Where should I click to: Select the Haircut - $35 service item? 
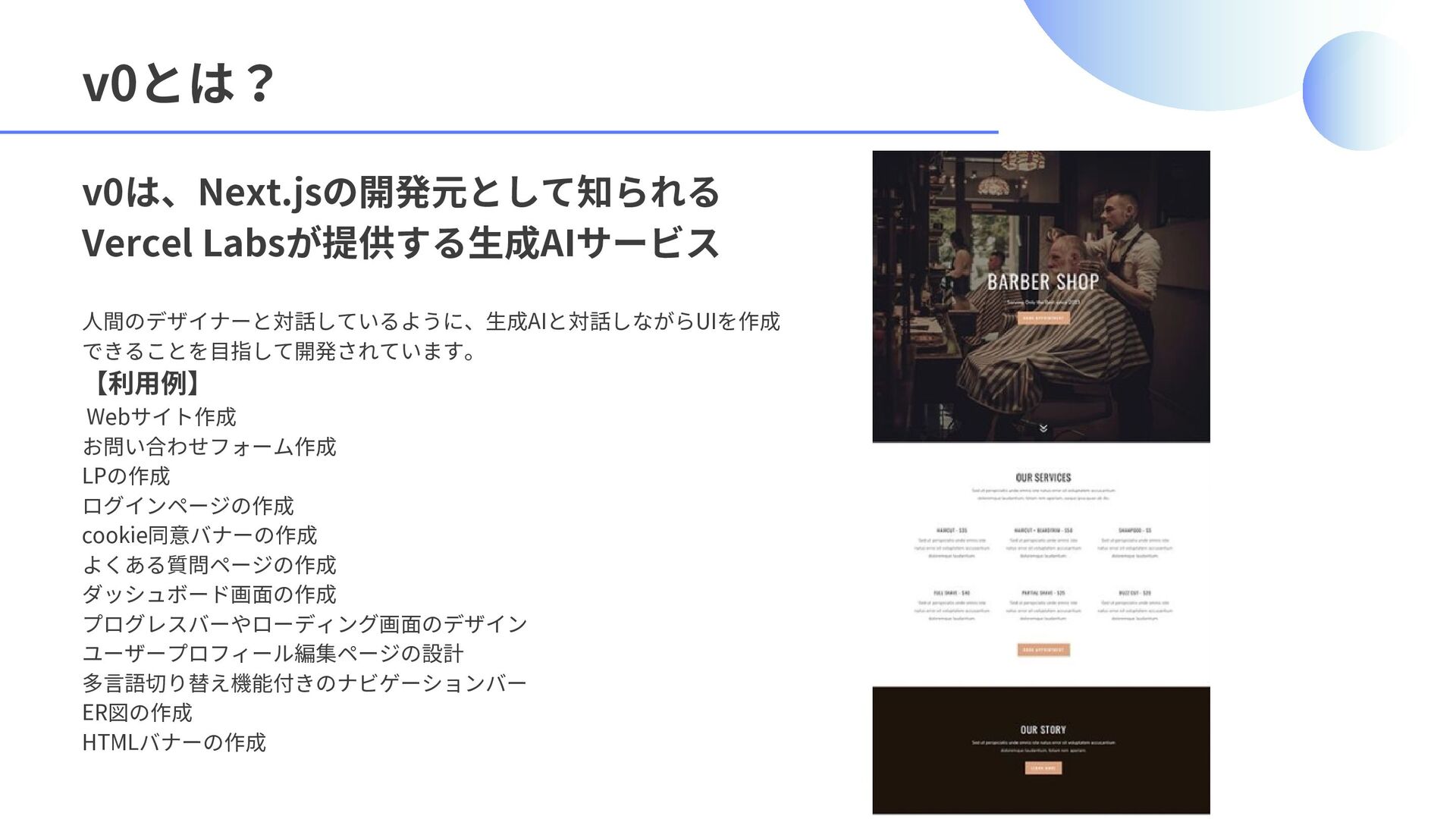click(952, 531)
